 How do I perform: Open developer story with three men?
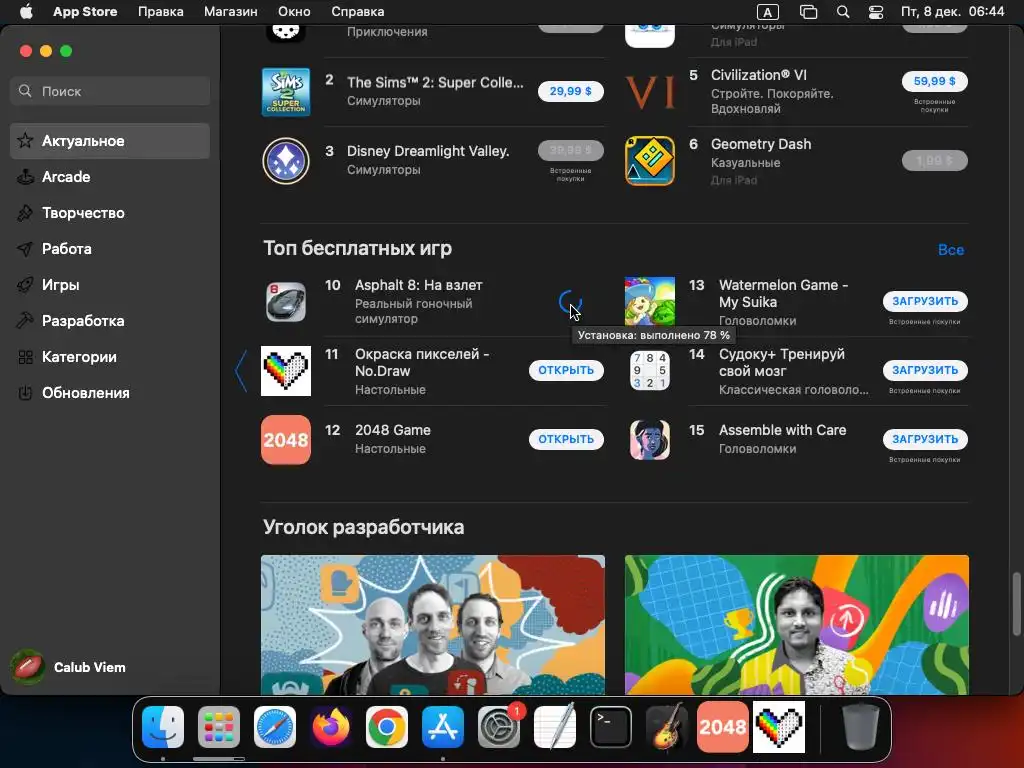[x=433, y=625]
